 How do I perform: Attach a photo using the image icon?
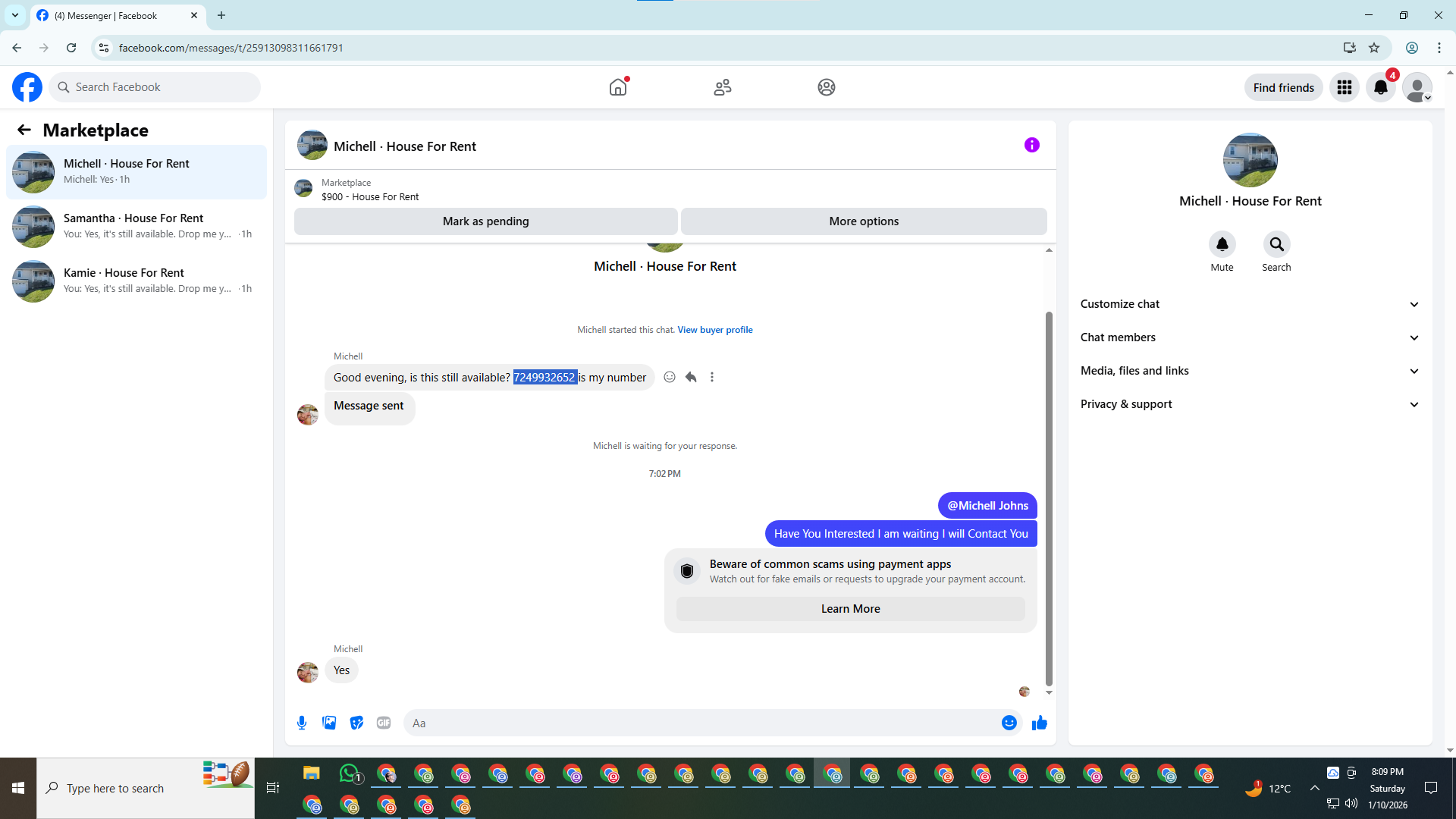329,723
